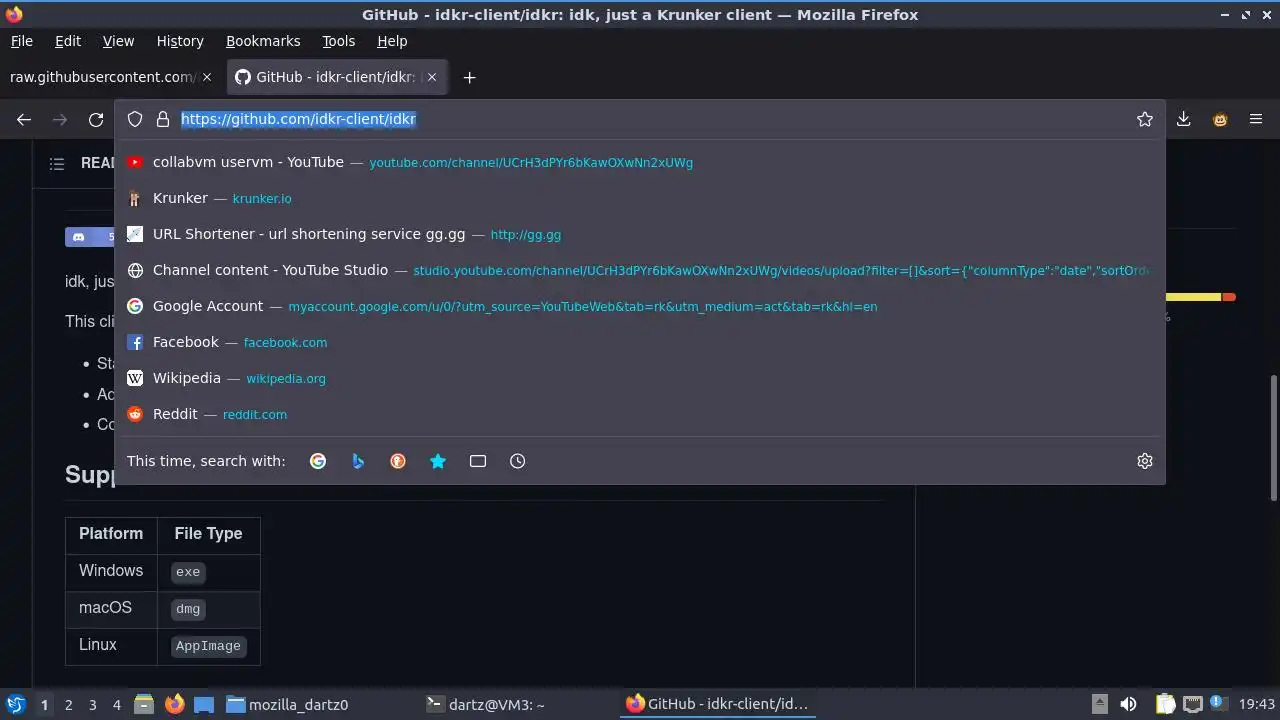Launch Firefox from taskbar quick launcher
1280x720 pixels.
click(174, 704)
